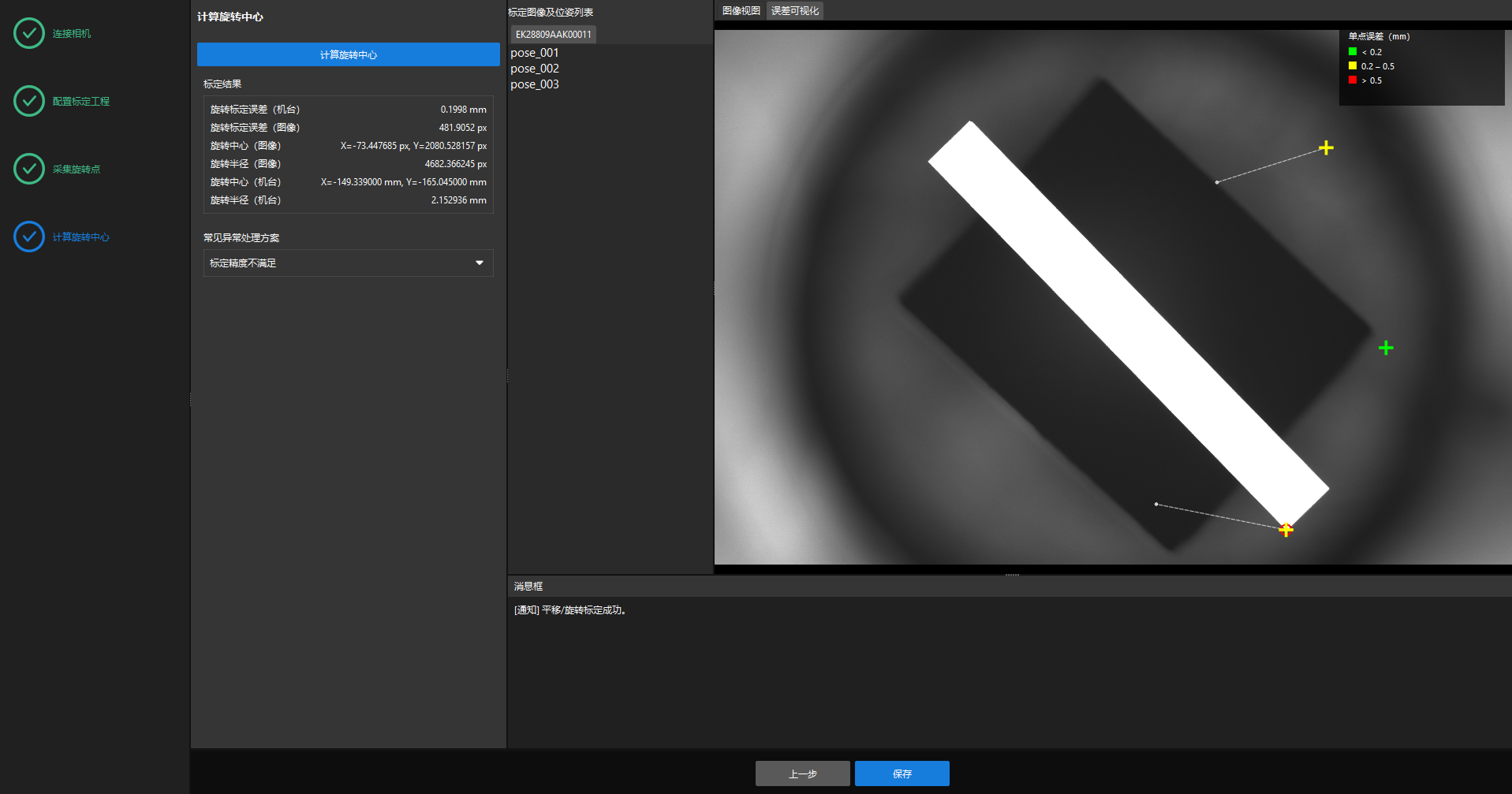Open the 标定精度不满足 dropdown

pos(349,263)
